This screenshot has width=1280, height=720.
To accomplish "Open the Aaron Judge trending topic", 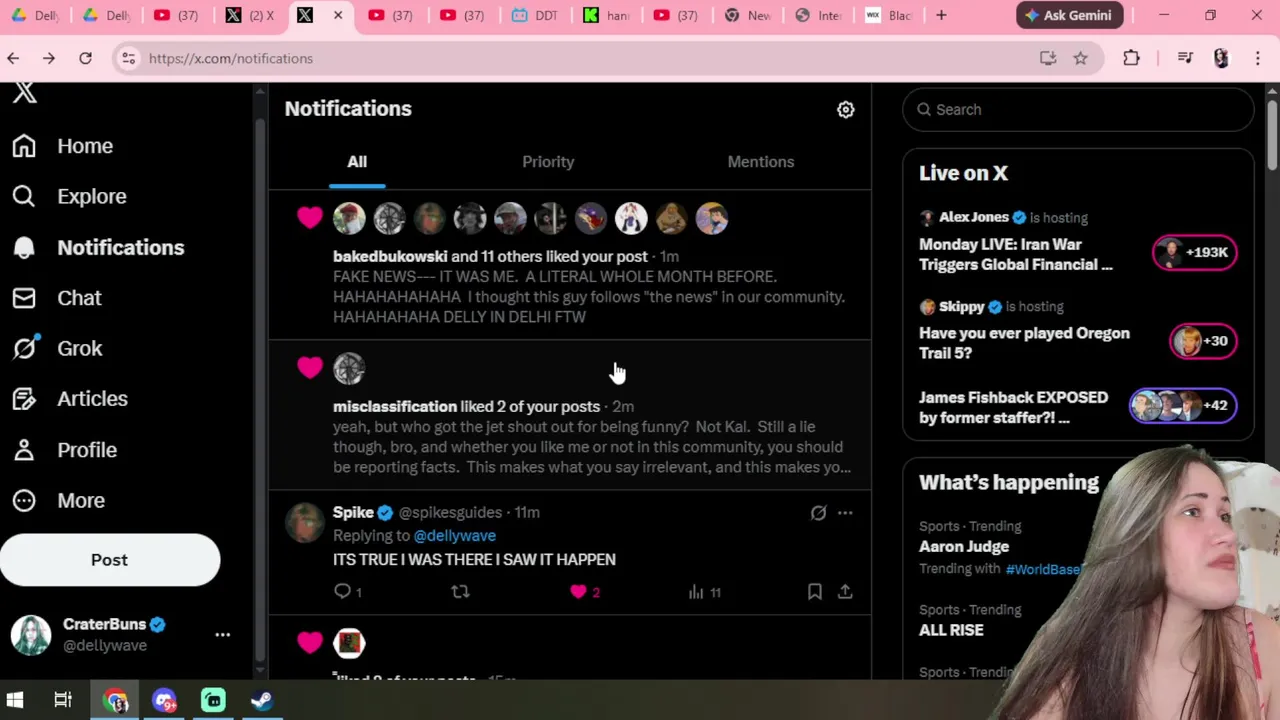I will 964,547.
